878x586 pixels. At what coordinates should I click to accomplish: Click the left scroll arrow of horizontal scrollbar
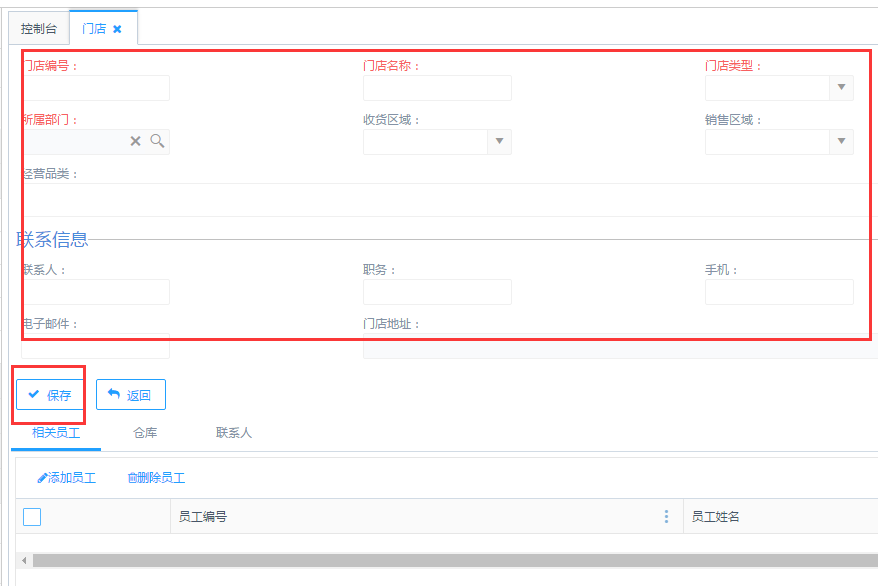[24, 561]
